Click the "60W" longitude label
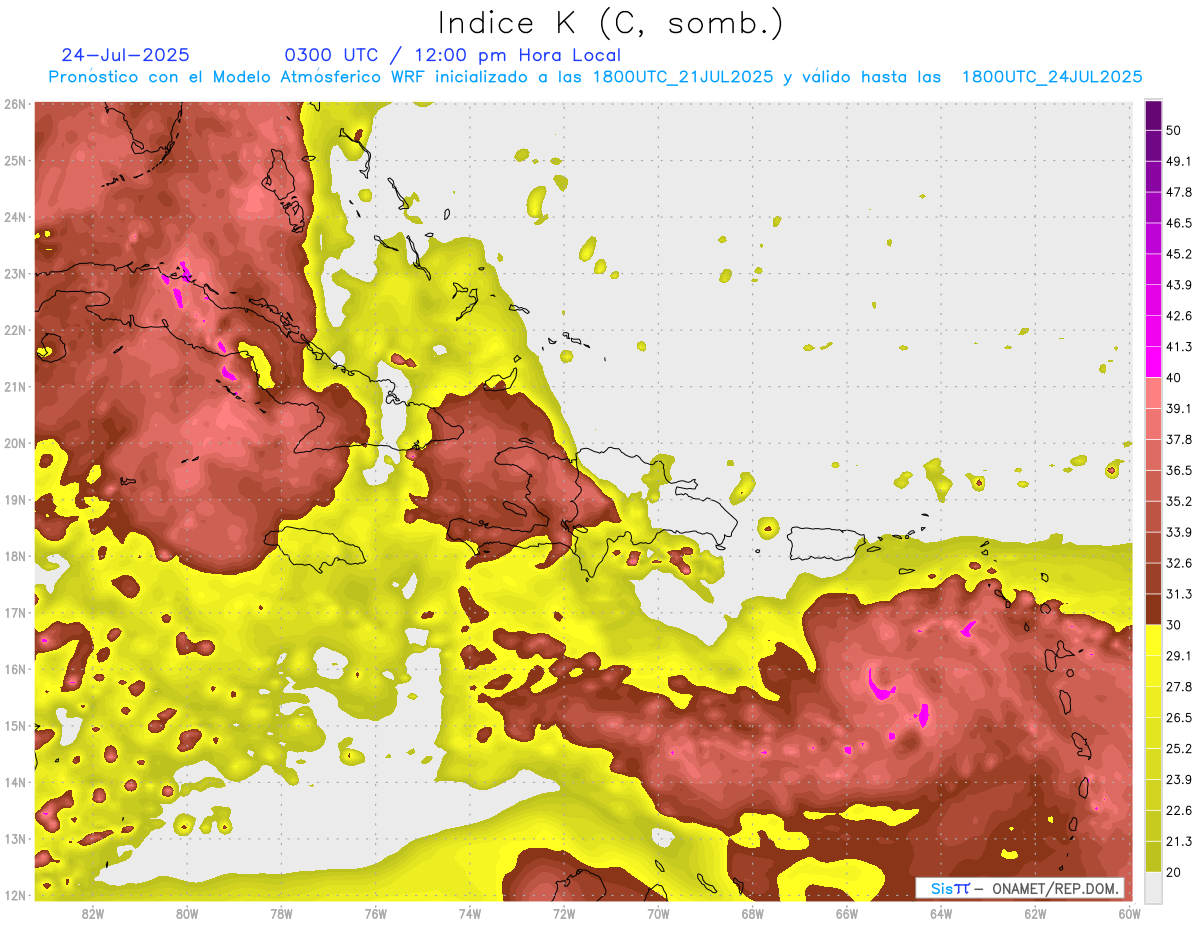Viewport: 1200px width, 927px height. (x=1128, y=914)
